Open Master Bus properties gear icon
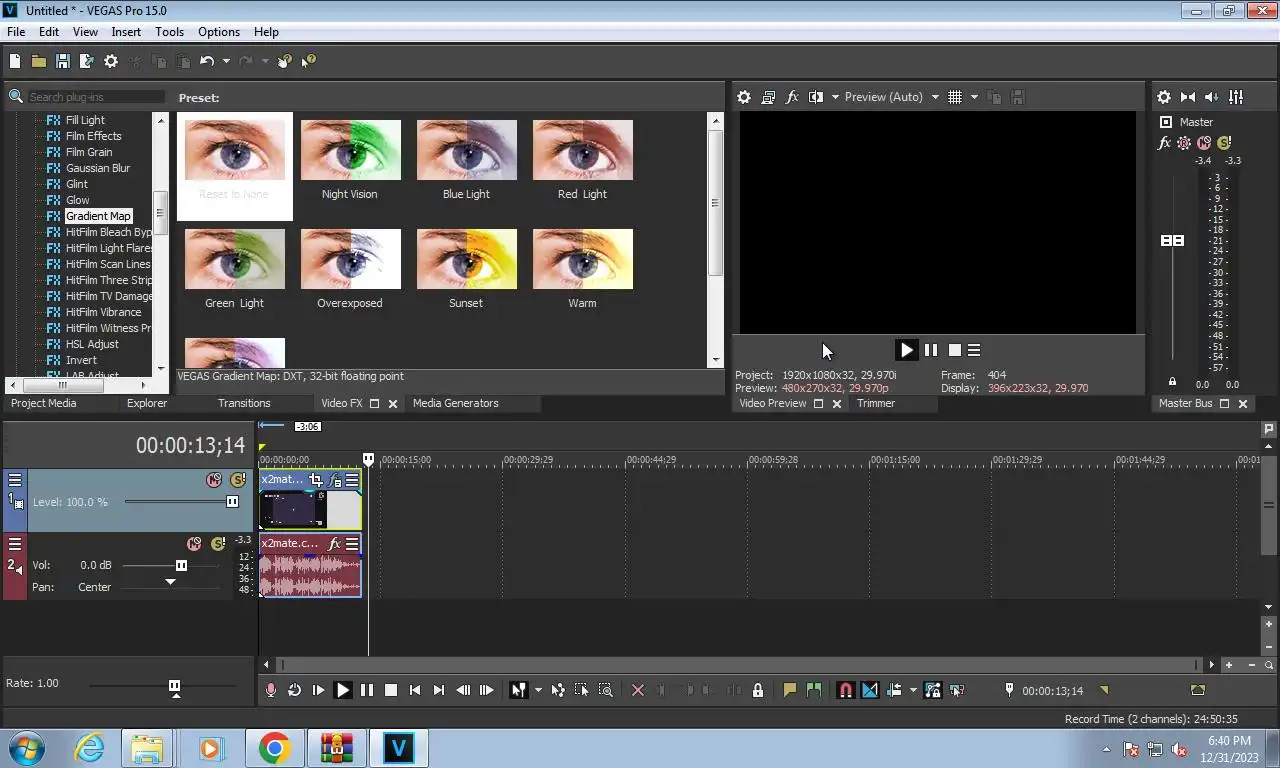Viewport: 1280px width, 768px height. (x=1164, y=97)
